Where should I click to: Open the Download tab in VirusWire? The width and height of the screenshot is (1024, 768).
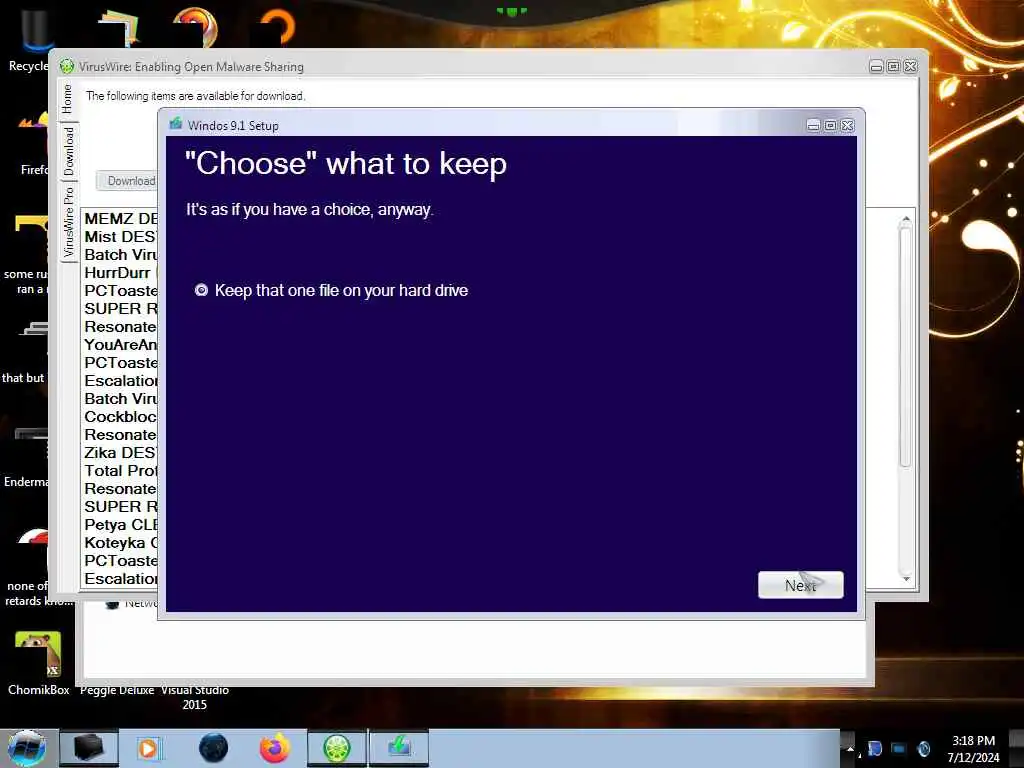coord(69,152)
